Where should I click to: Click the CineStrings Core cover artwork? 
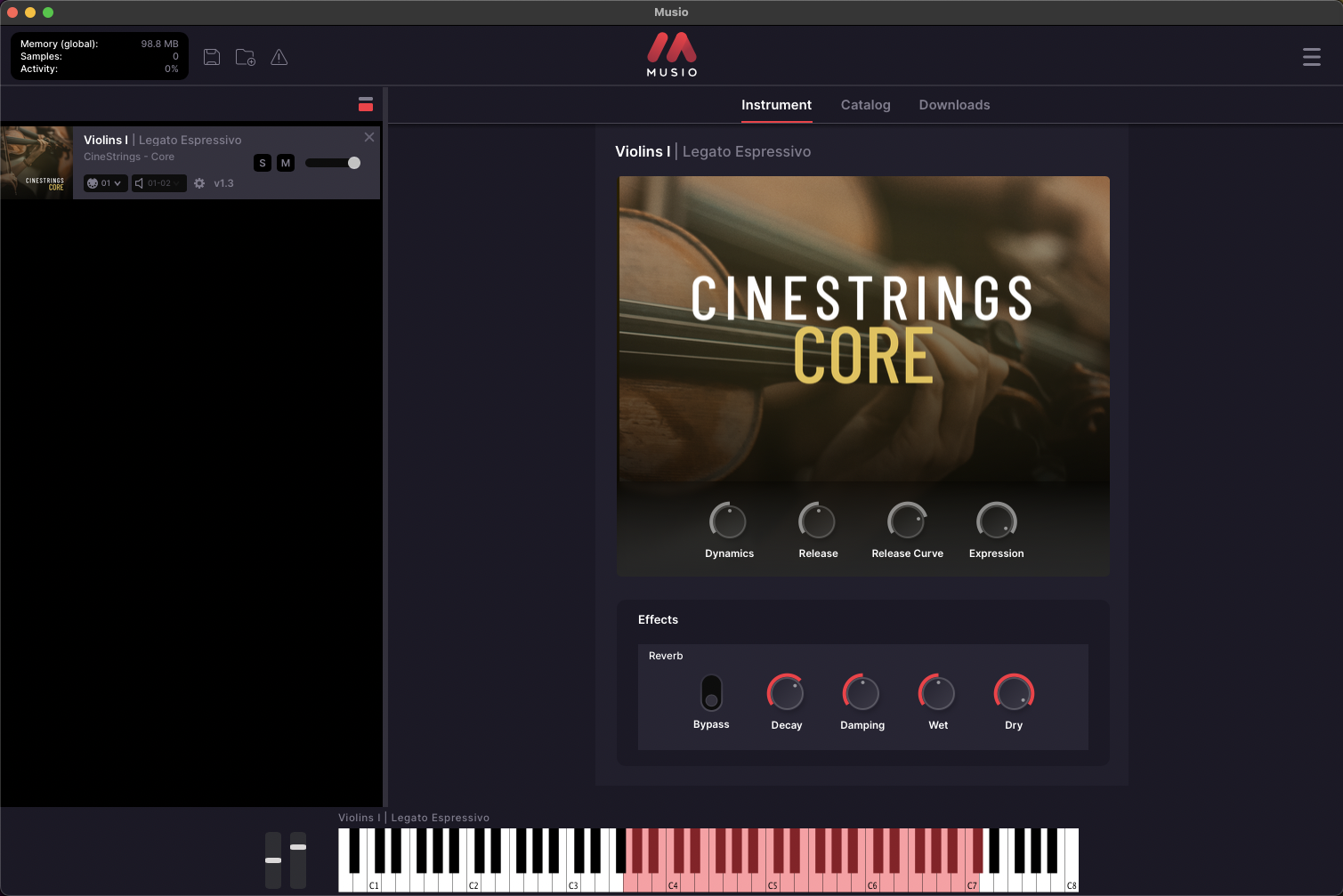(864, 329)
